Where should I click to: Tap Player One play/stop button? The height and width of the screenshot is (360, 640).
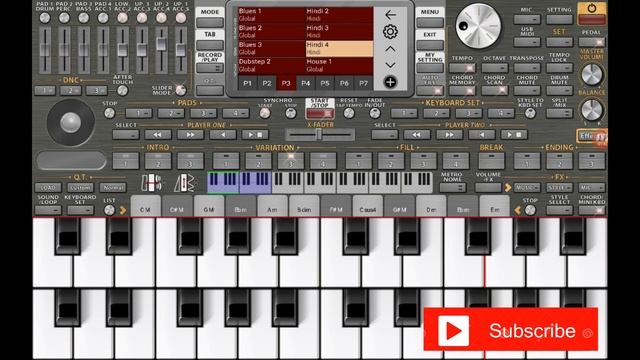tap(255, 134)
